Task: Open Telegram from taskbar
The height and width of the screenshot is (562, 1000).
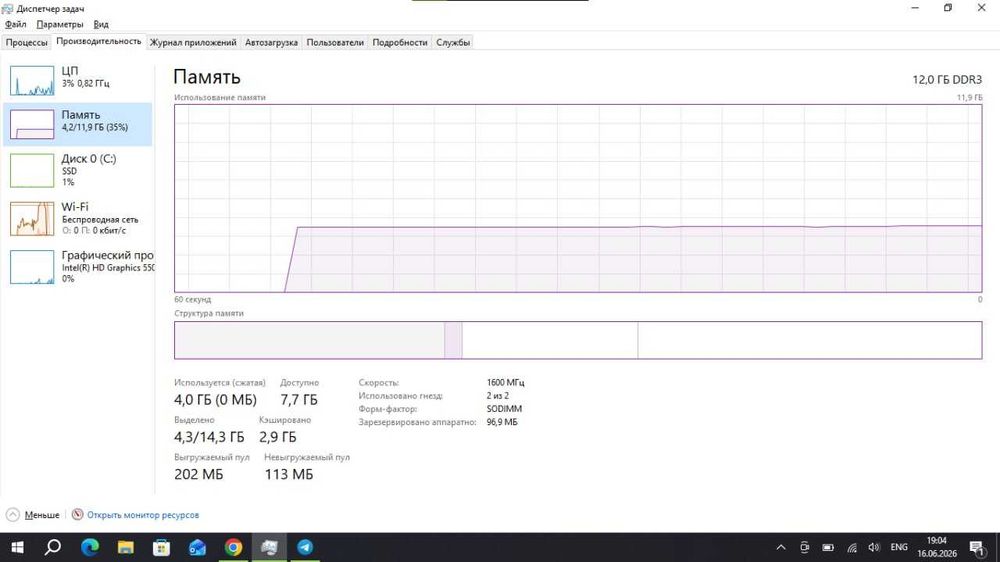Action: 305,547
